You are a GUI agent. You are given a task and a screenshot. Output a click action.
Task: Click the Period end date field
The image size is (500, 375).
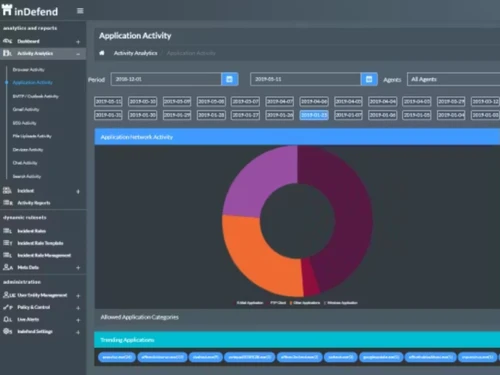click(305, 79)
